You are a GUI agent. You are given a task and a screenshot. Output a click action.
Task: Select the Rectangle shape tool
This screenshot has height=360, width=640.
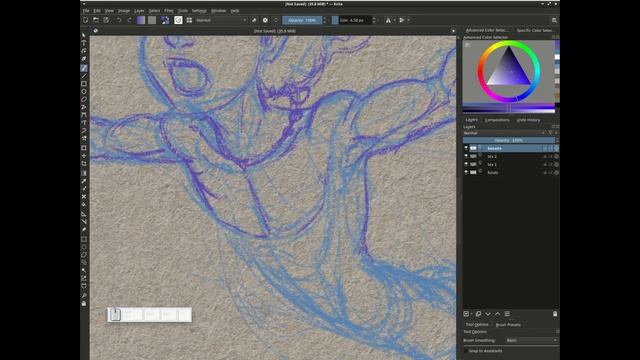click(84, 84)
